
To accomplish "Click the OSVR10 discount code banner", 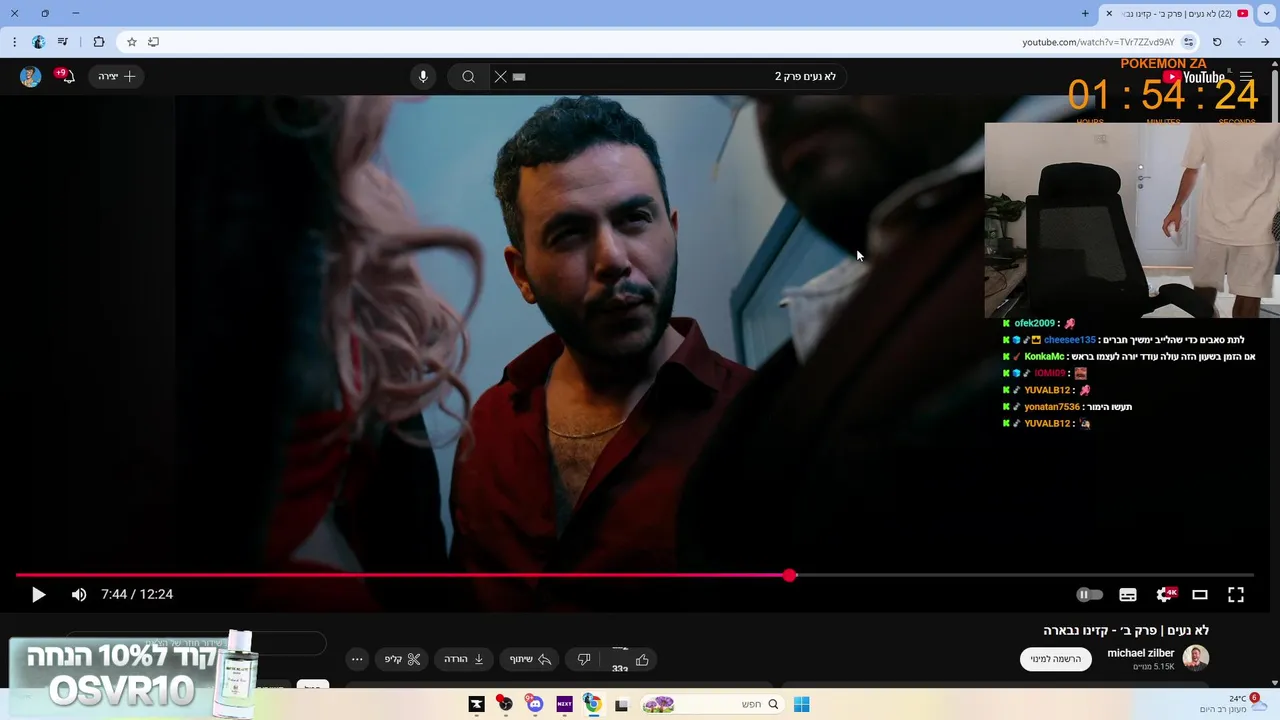I will tap(135, 675).
